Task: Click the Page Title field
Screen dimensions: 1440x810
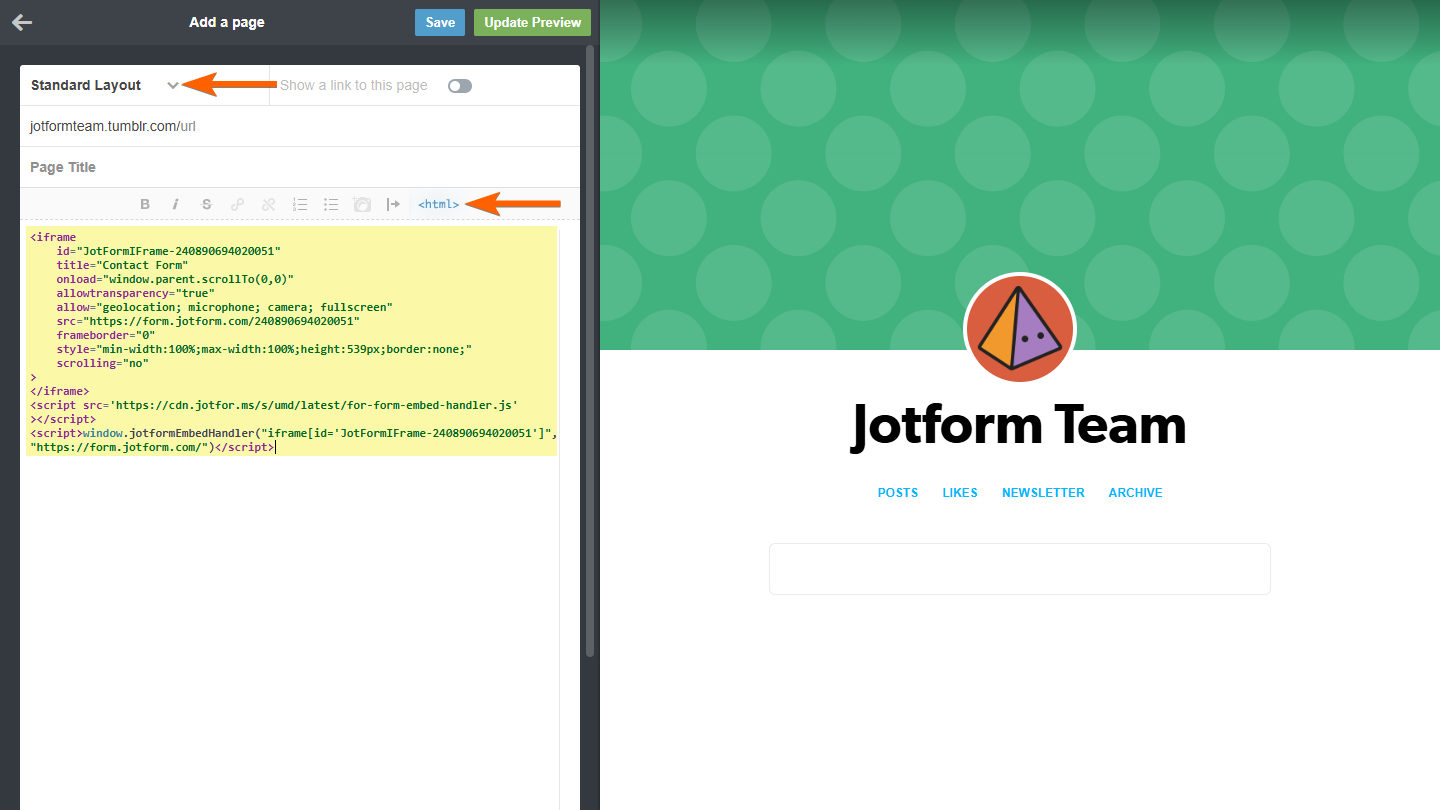Action: [300, 167]
